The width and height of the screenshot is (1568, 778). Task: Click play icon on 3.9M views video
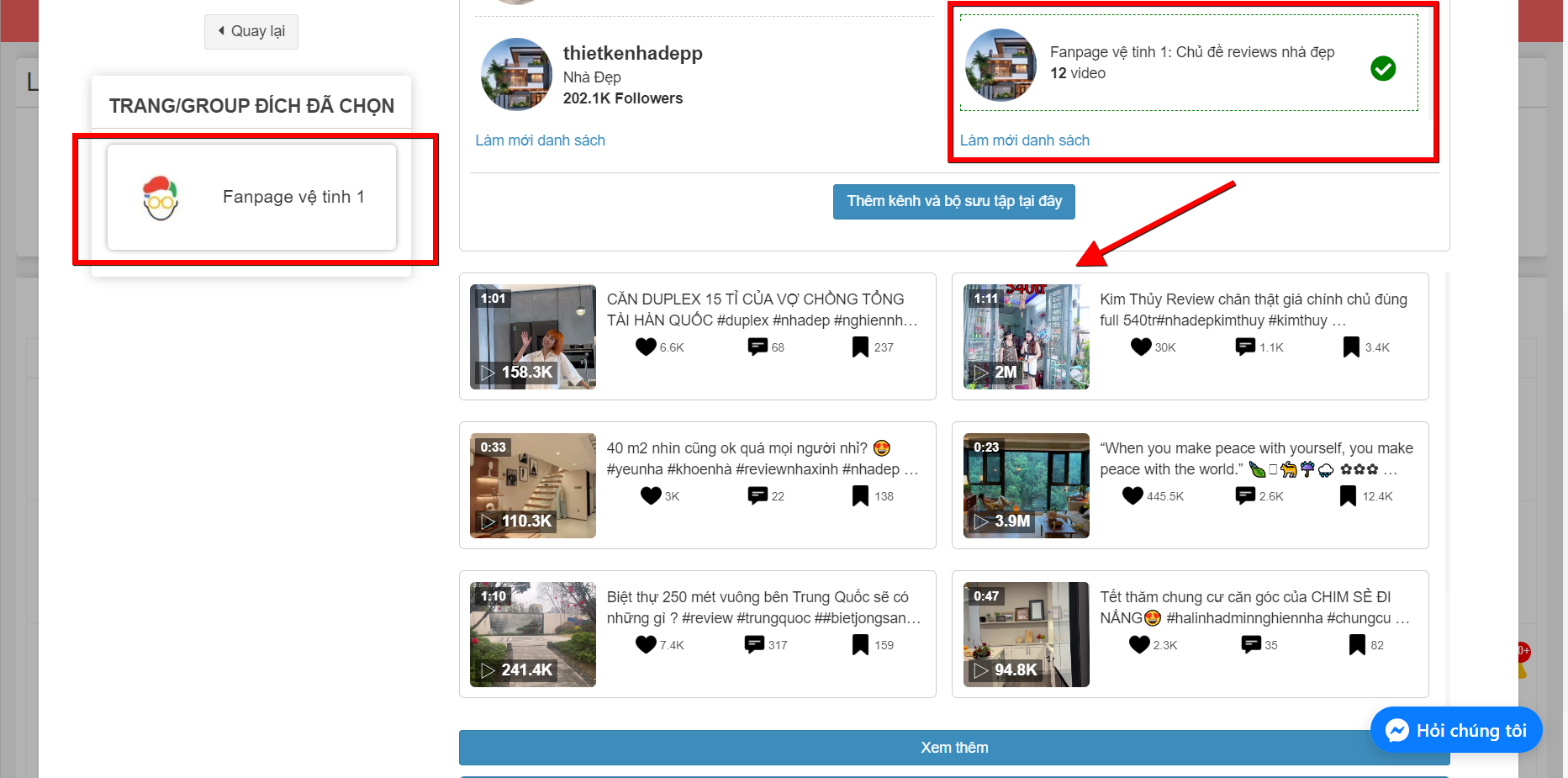981,521
